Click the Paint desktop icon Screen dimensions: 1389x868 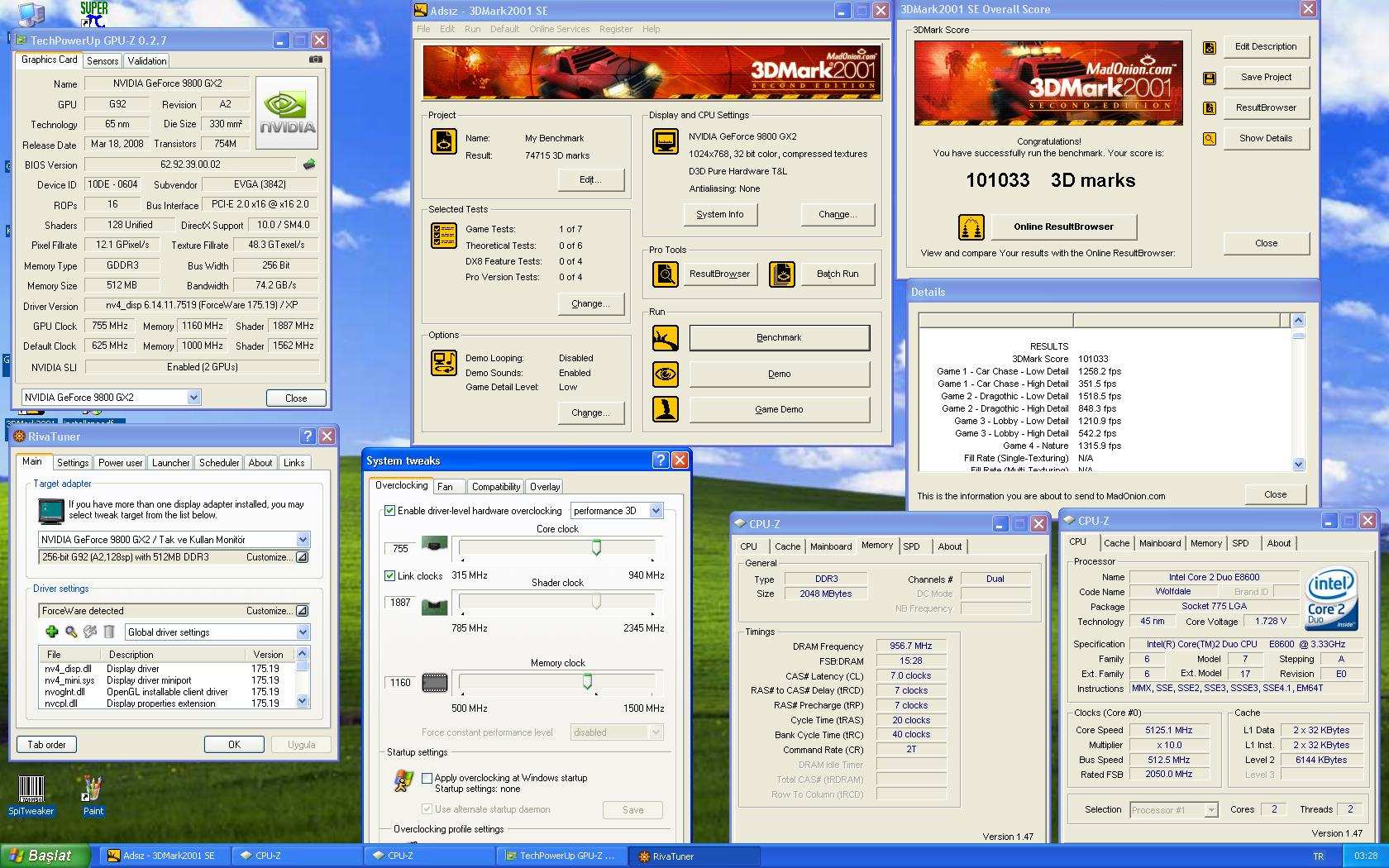point(93,796)
